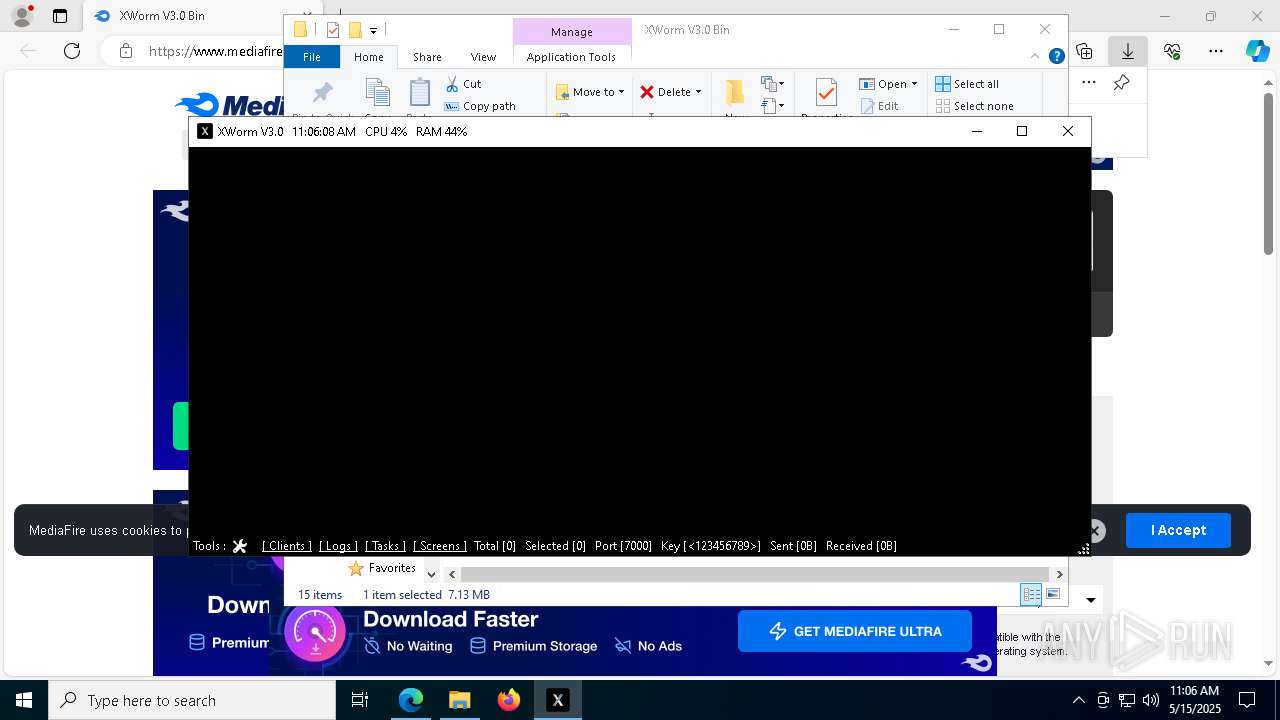Viewport: 1280px width, 720px height.
Task: Collapse the Explorer ribbon with chevron
Action: [x=1035, y=57]
